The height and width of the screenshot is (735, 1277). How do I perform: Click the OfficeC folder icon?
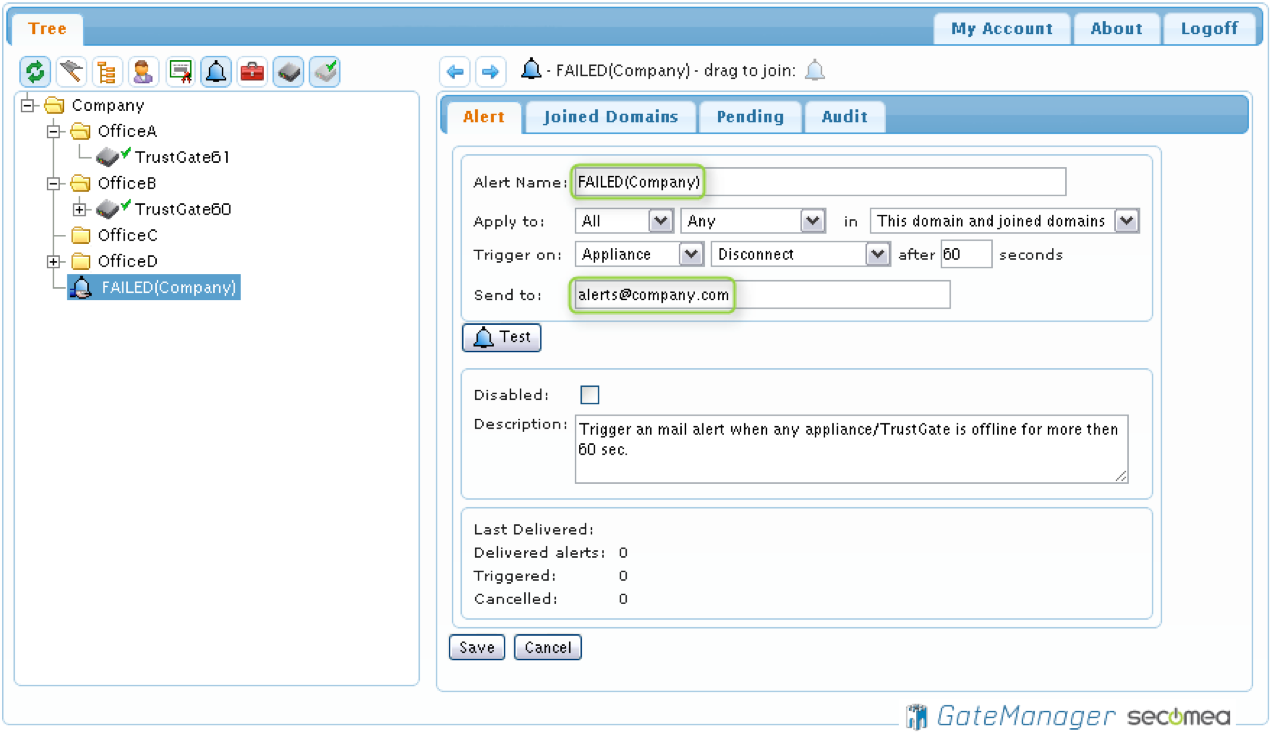point(80,235)
